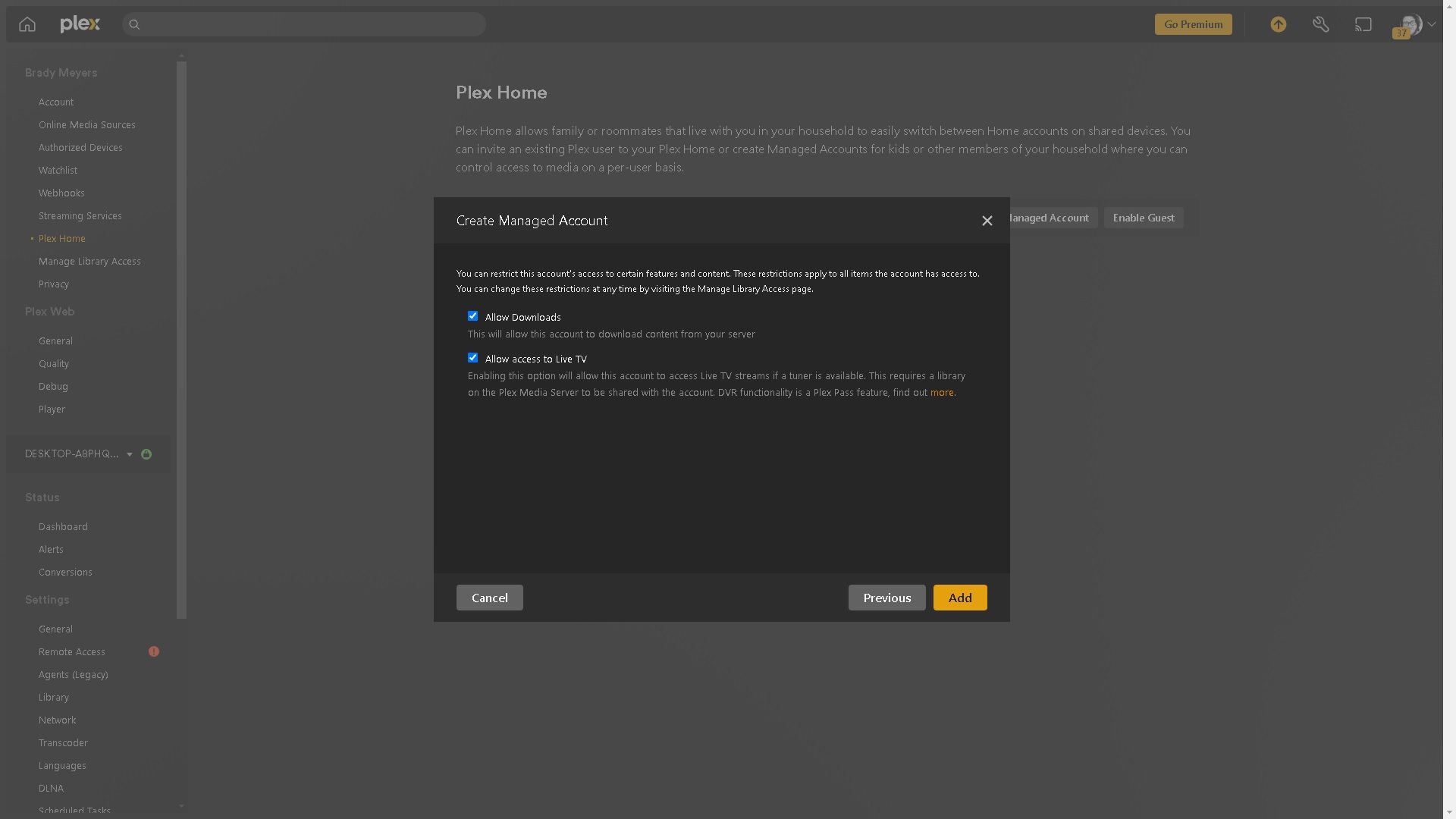Click the Plex home icon

pyautogui.click(x=27, y=24)
